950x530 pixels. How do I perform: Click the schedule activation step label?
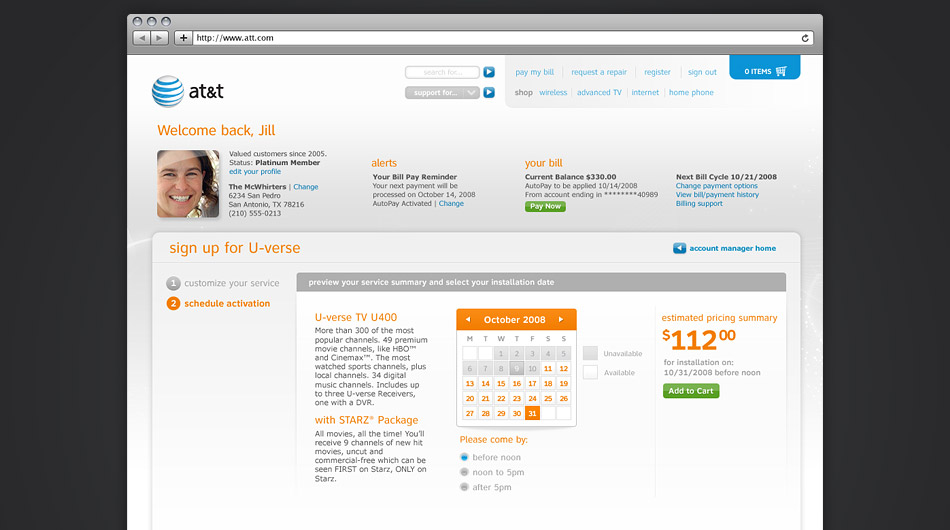pyautogui.click(x=227, y=303)
